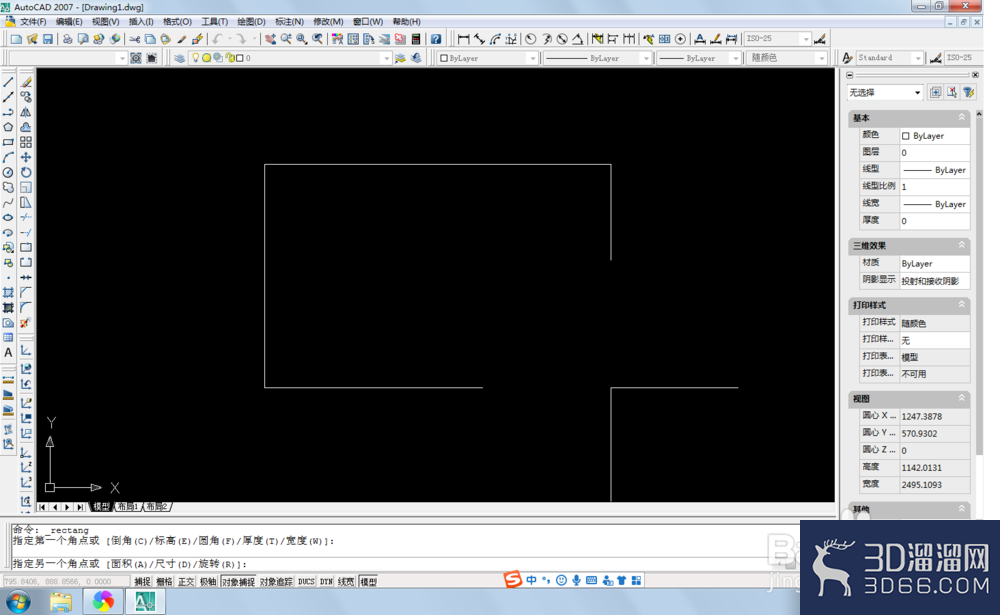Screen dimensions: 1000x615
Task: Collapse the 三维效果 properties section
Action: (x=961, y=245)
